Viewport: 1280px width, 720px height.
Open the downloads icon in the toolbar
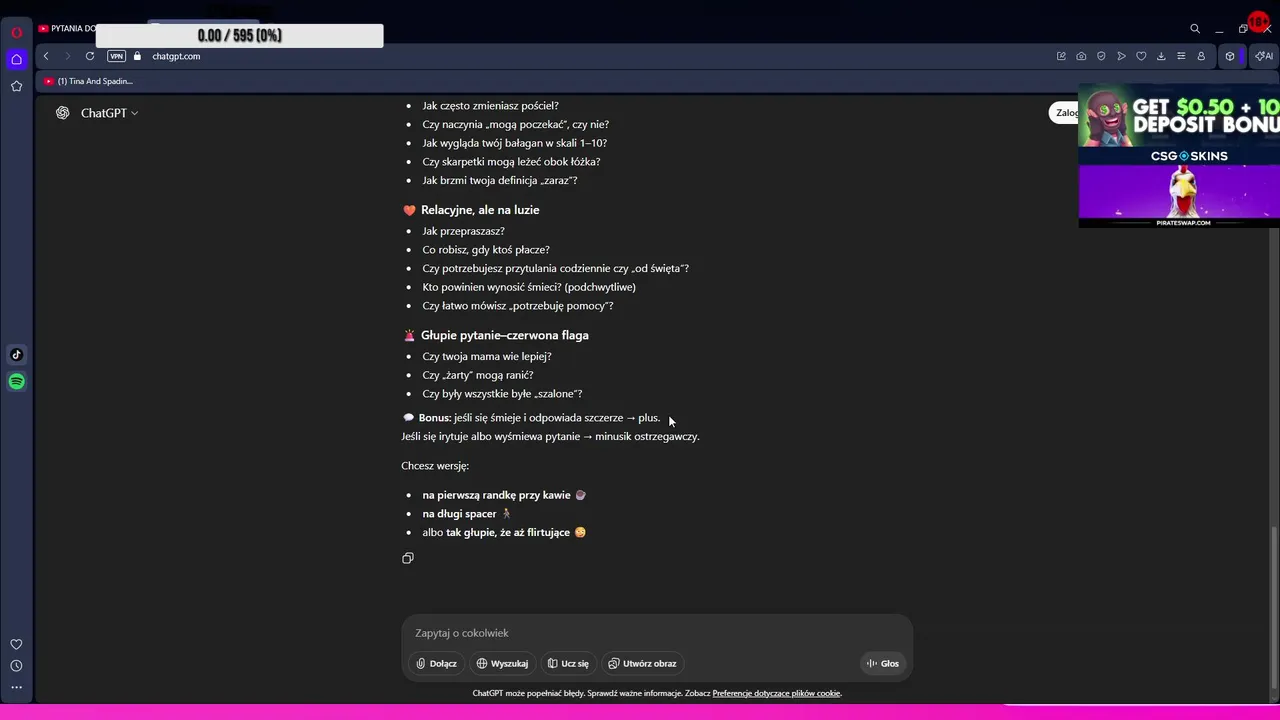pos(1161,56)
